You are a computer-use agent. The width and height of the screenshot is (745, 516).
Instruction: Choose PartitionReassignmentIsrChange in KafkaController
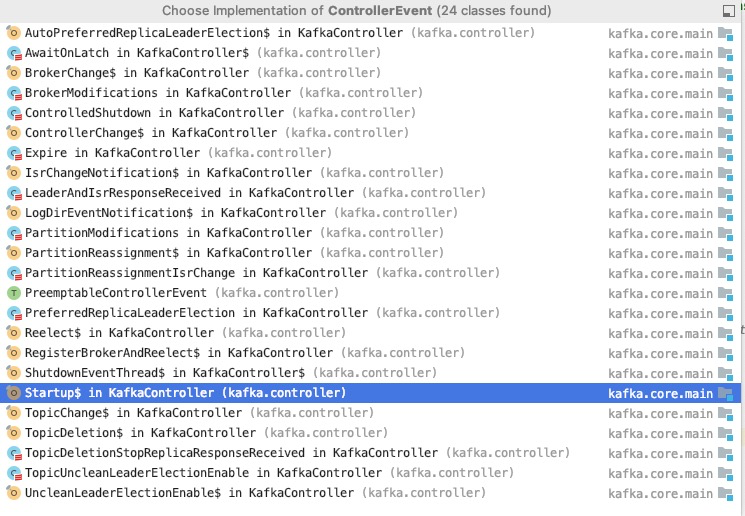[371, 273]
